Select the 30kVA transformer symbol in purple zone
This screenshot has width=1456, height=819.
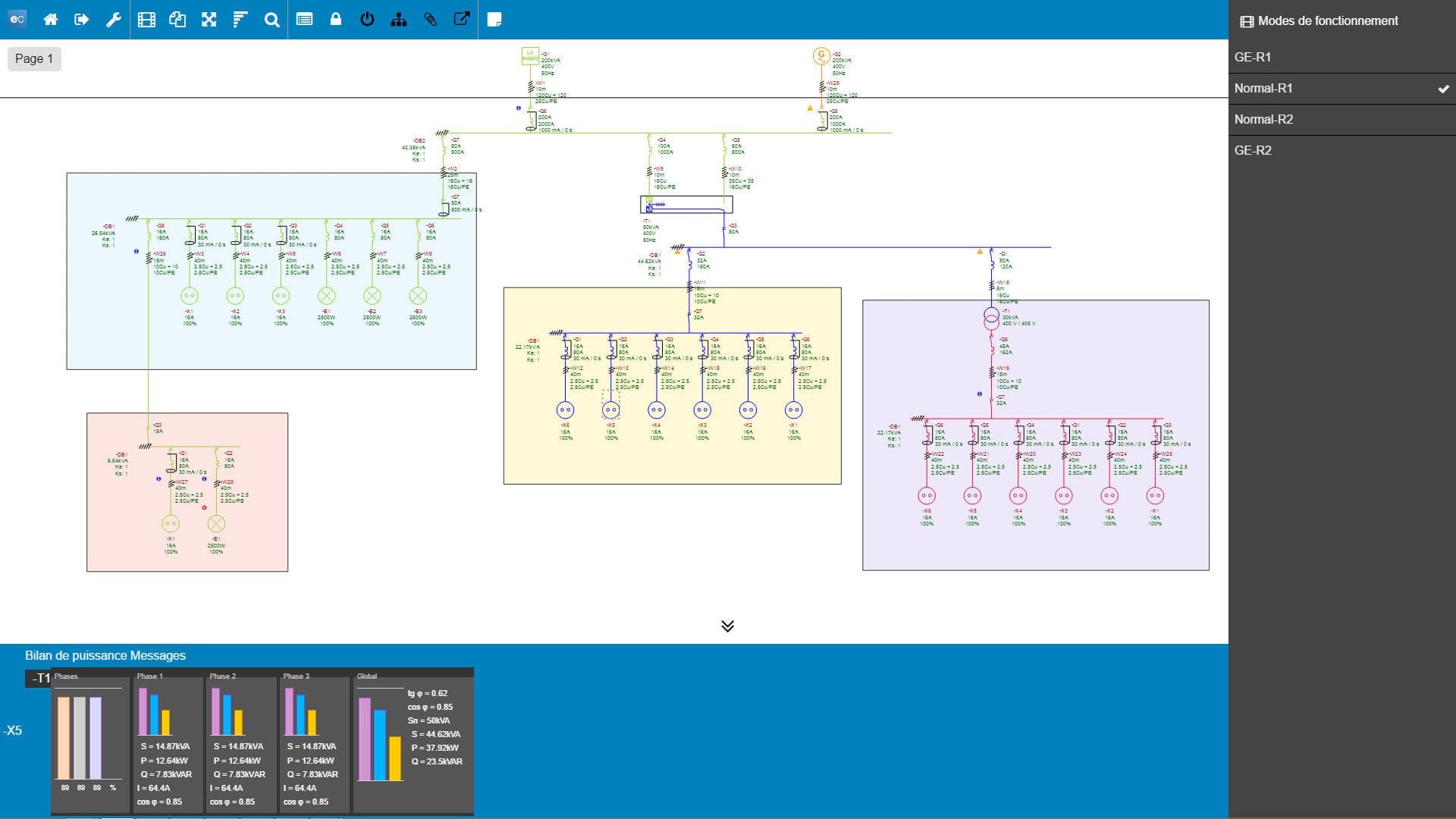click(991, 318)
